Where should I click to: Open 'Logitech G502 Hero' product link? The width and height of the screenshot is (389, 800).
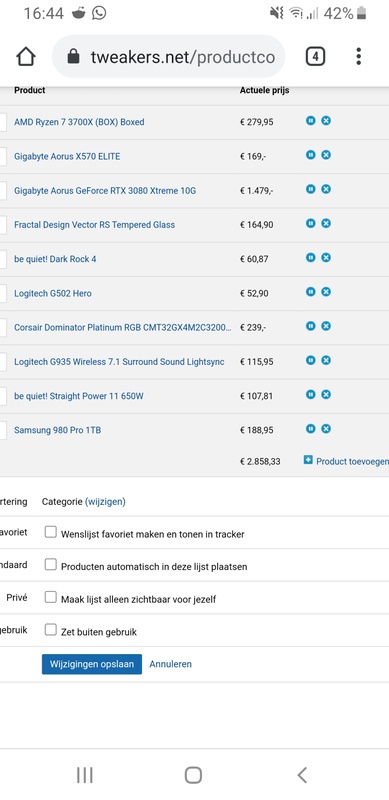53,293
